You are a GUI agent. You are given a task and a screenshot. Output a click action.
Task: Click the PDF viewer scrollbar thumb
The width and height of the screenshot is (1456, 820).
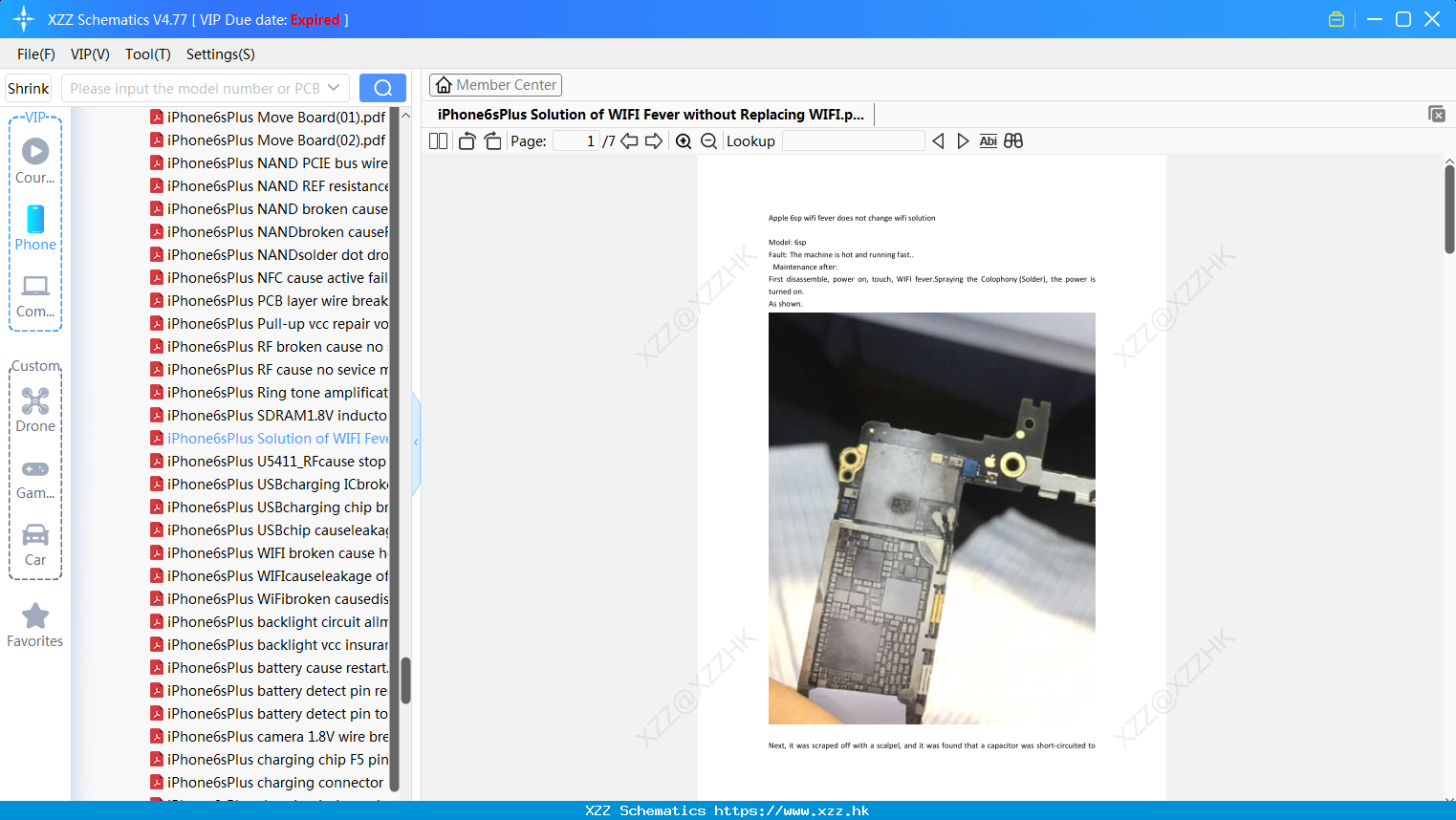point(1449,208)
